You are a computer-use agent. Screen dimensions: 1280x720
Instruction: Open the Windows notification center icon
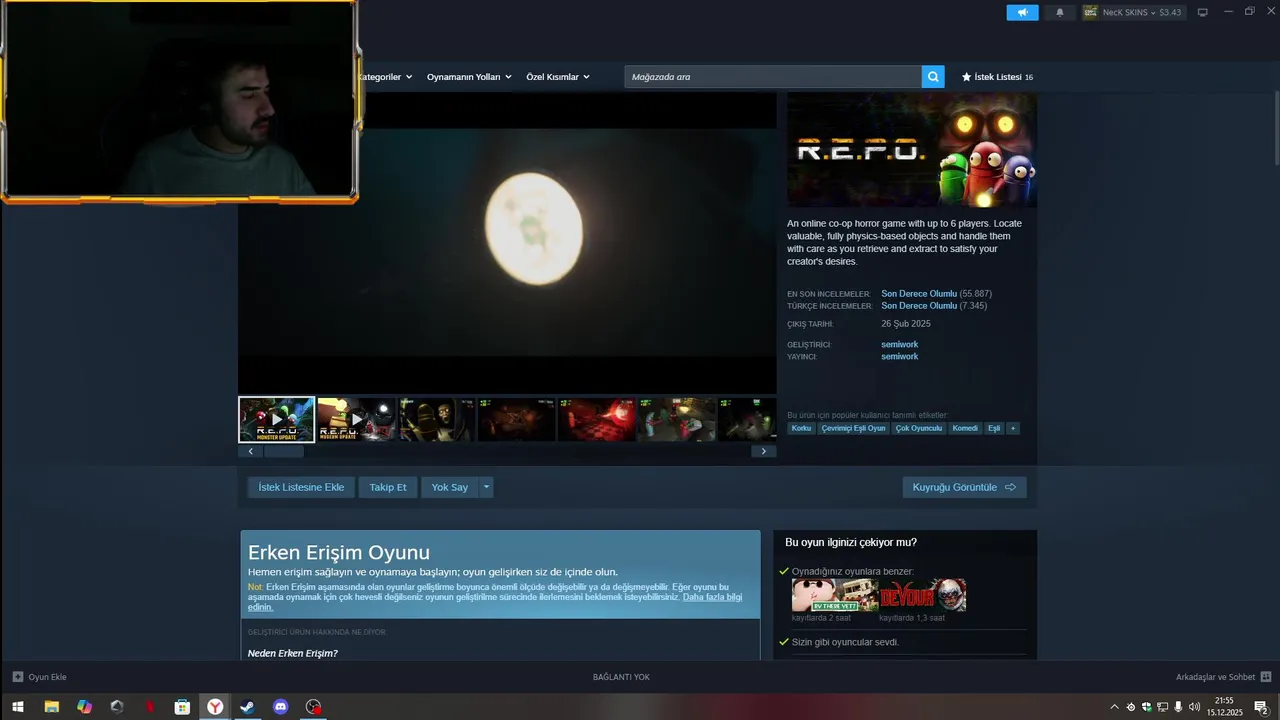[1261, 707]
